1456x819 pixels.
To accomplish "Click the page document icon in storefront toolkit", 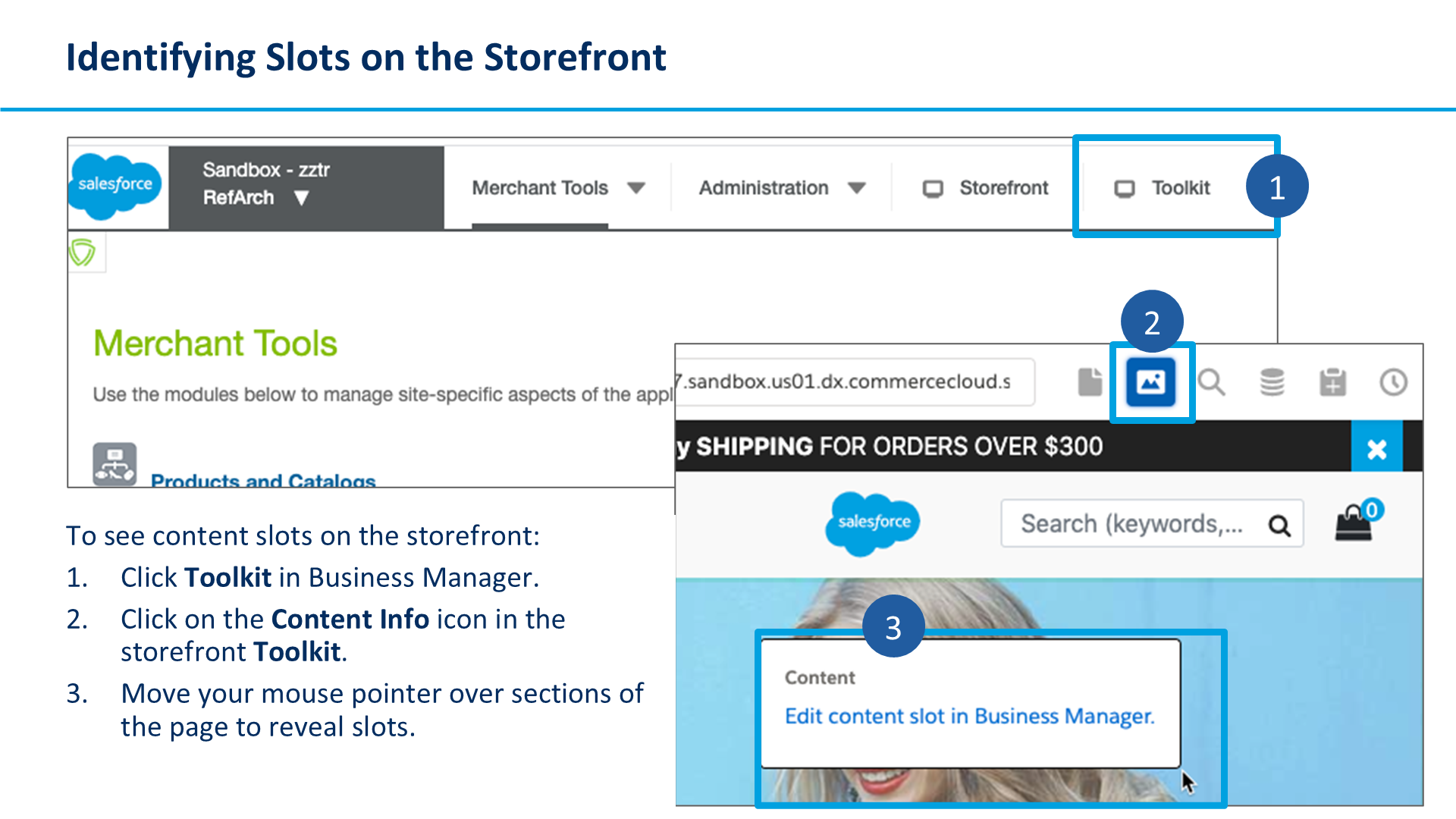I will tap(1090, 381).
